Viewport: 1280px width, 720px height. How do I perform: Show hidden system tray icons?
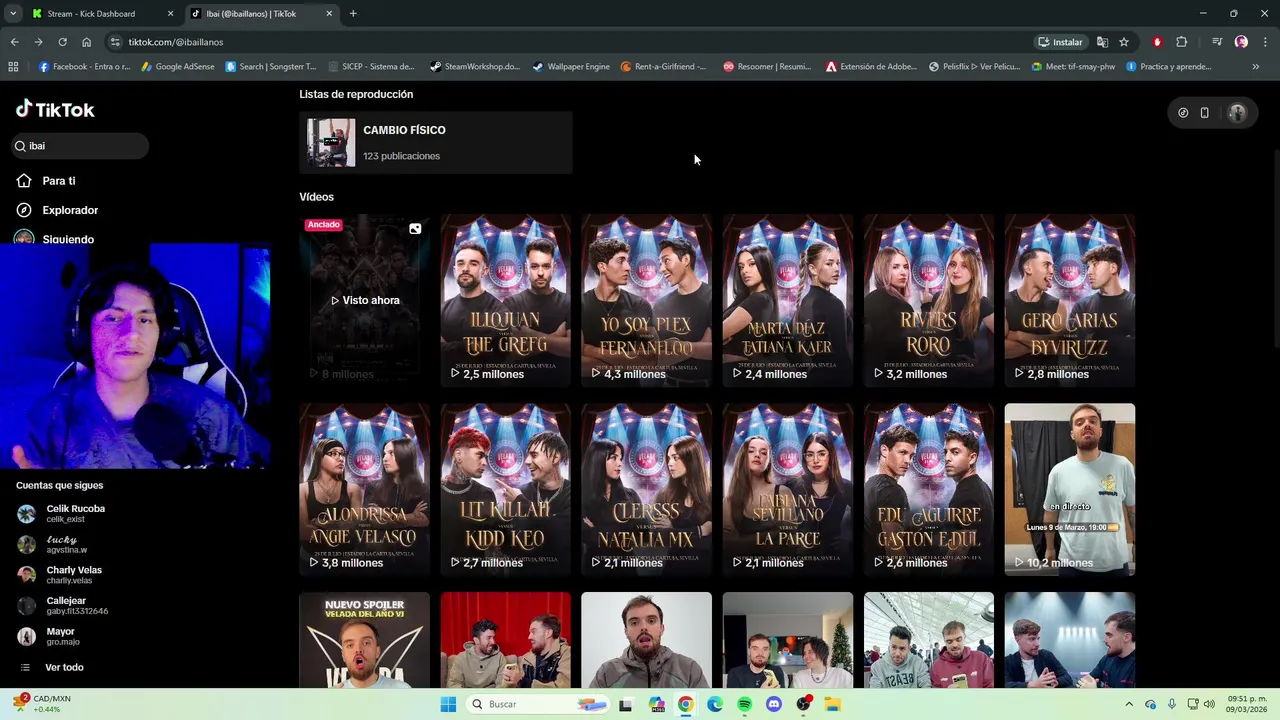pyautogui.click(x=1129, y=704)
